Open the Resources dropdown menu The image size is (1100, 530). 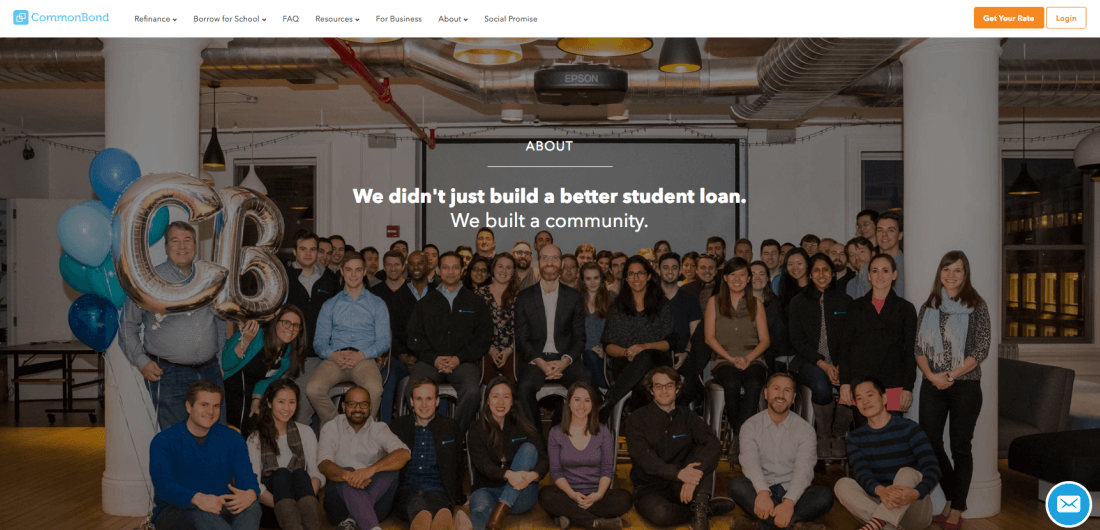[337, 19]
